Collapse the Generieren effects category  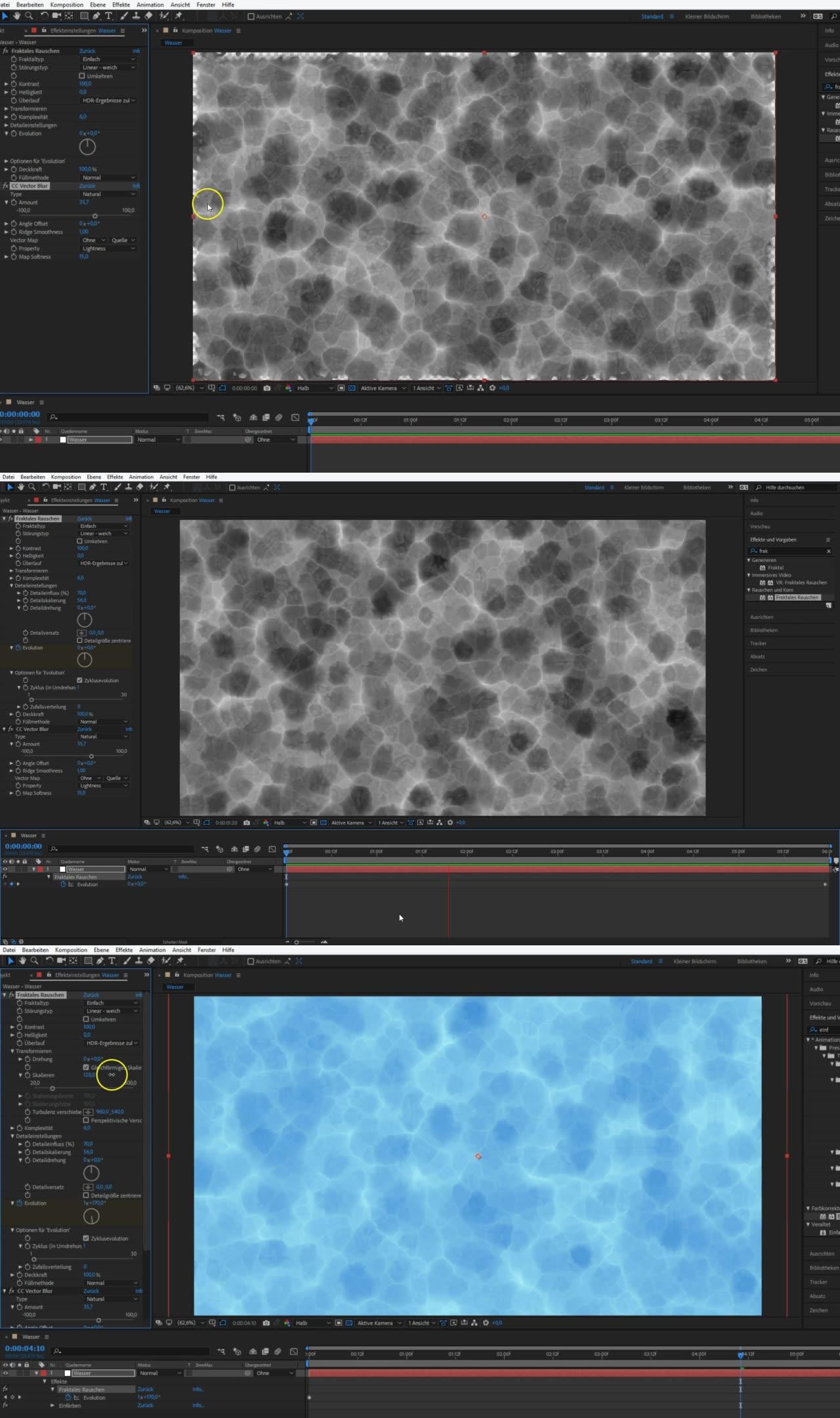(x=749, y=561)
